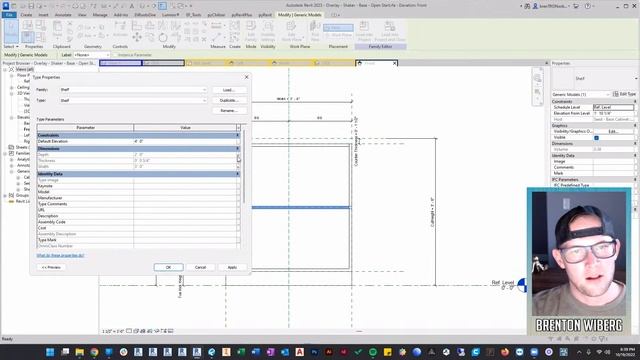This screenshot has width=640, height=360.
Task: Choose the Rotate tool in the Modify panel
Action: tap(163, 38)
